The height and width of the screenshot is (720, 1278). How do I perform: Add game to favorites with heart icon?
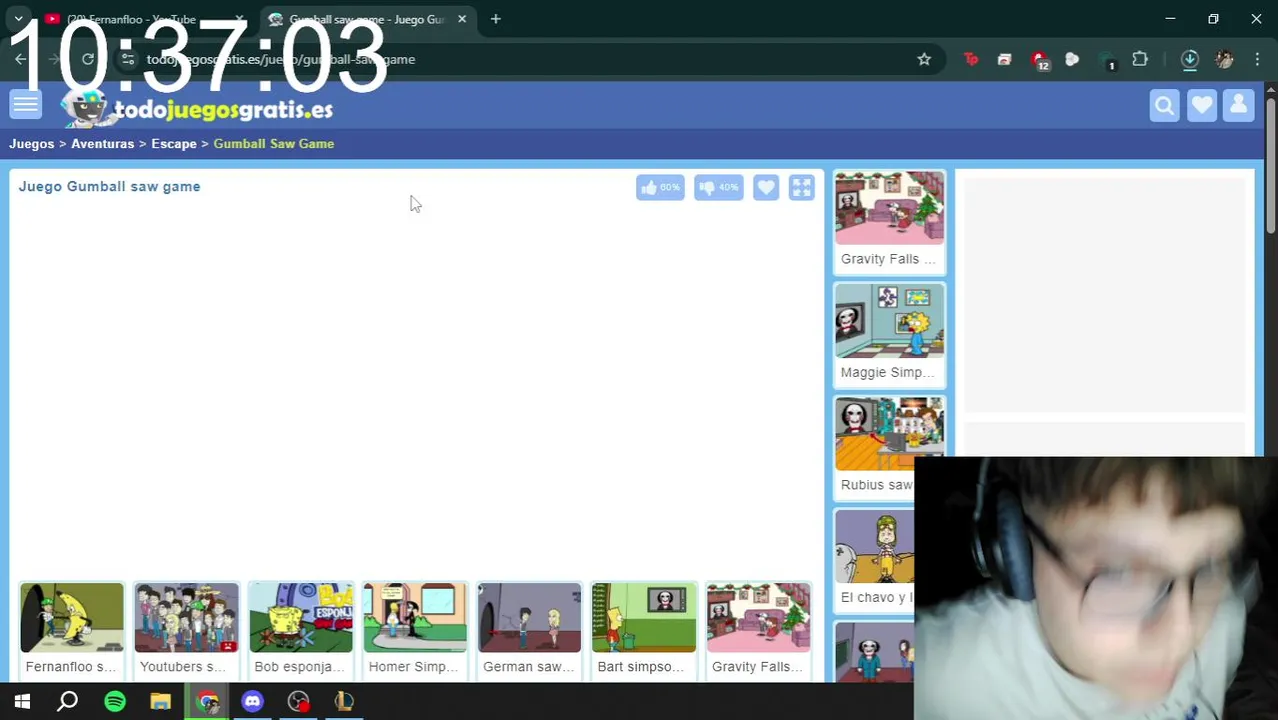point(766,187)
